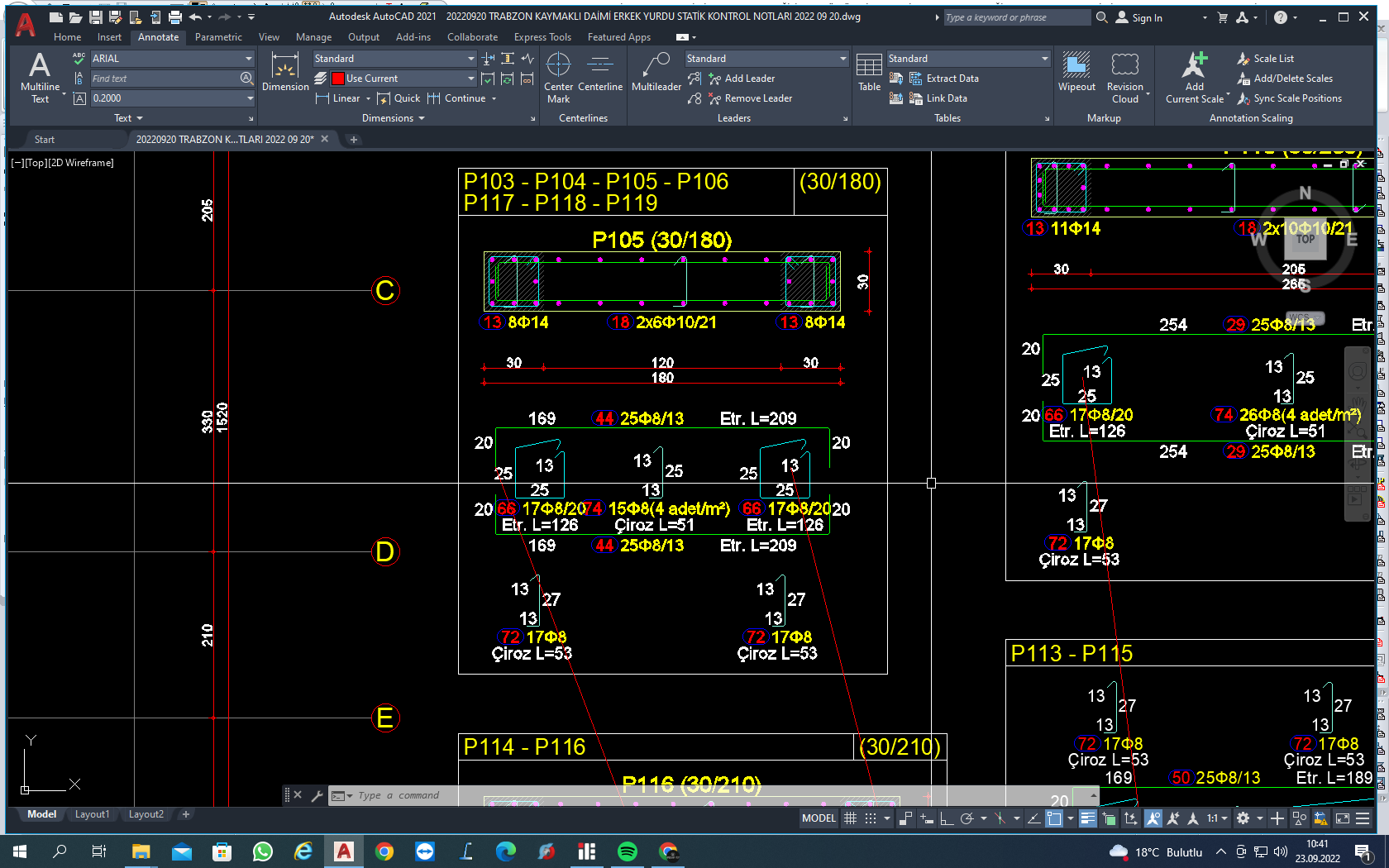Expand the Text panel

coord(128,118)
